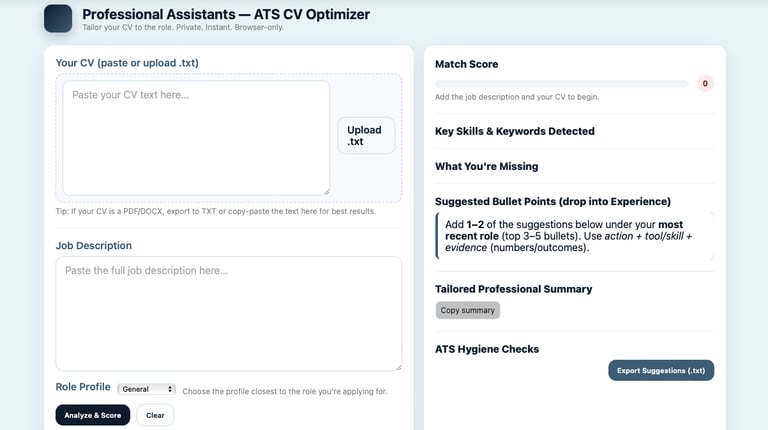Click the CV text area resize handle

click(x=325, y=190)
